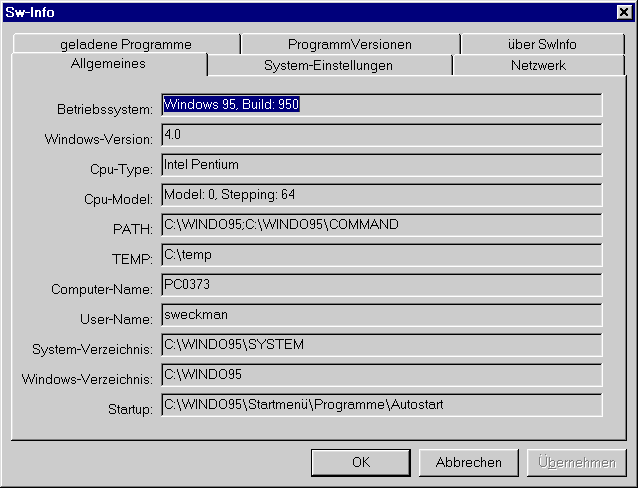Show the Netzwerk tab

538,66
